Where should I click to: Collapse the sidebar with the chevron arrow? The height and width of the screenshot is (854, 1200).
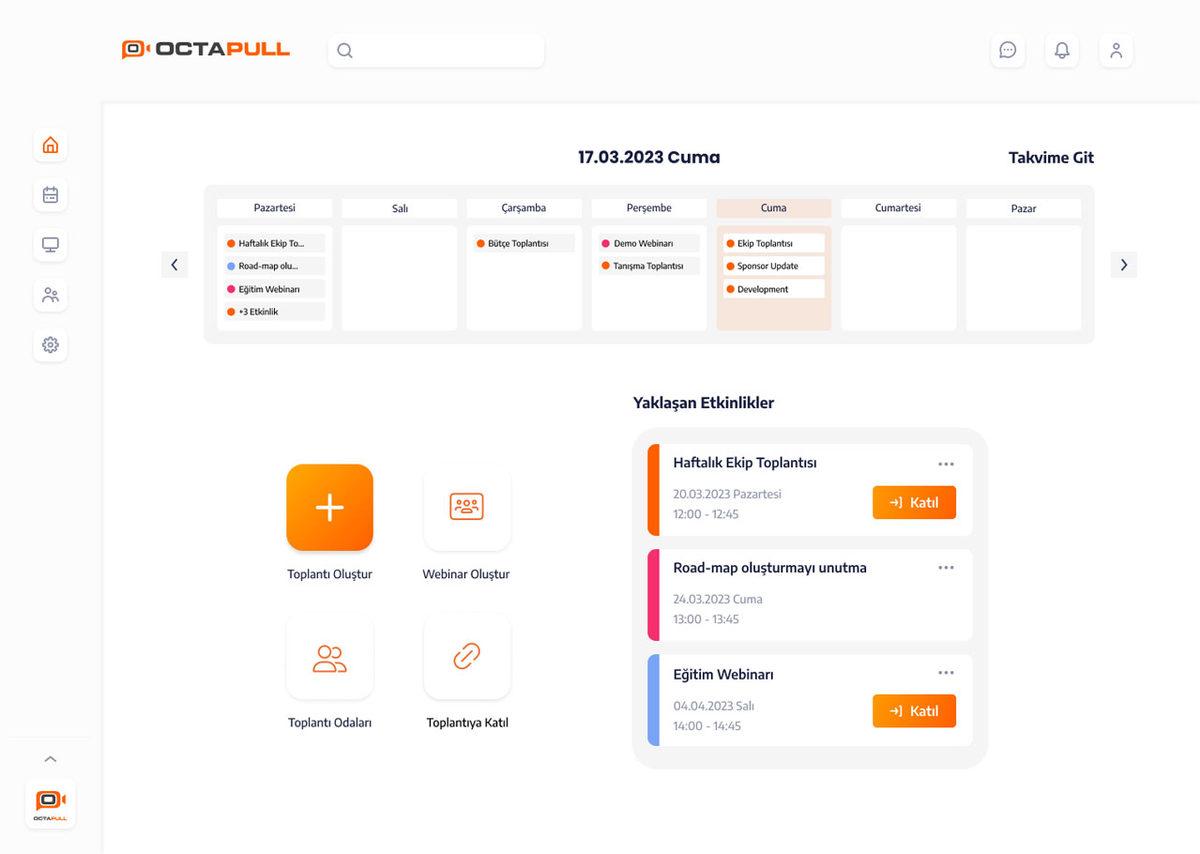click(x=50, y=758)
